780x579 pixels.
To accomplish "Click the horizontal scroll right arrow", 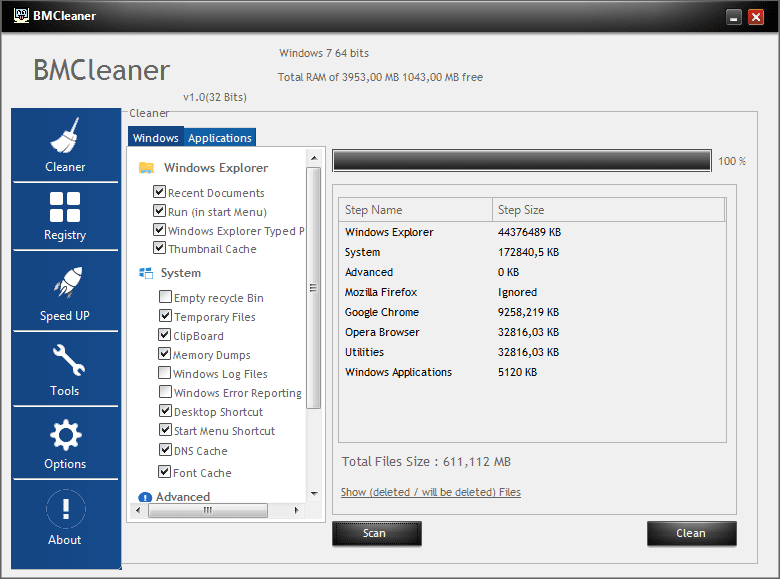I will (296, 510).
